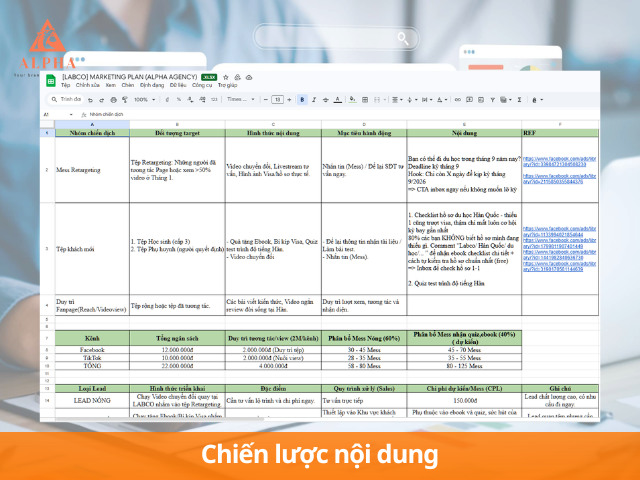Open the name box dropdown arrow
Viewport: 640px width, 480px height.
point(71,115)
